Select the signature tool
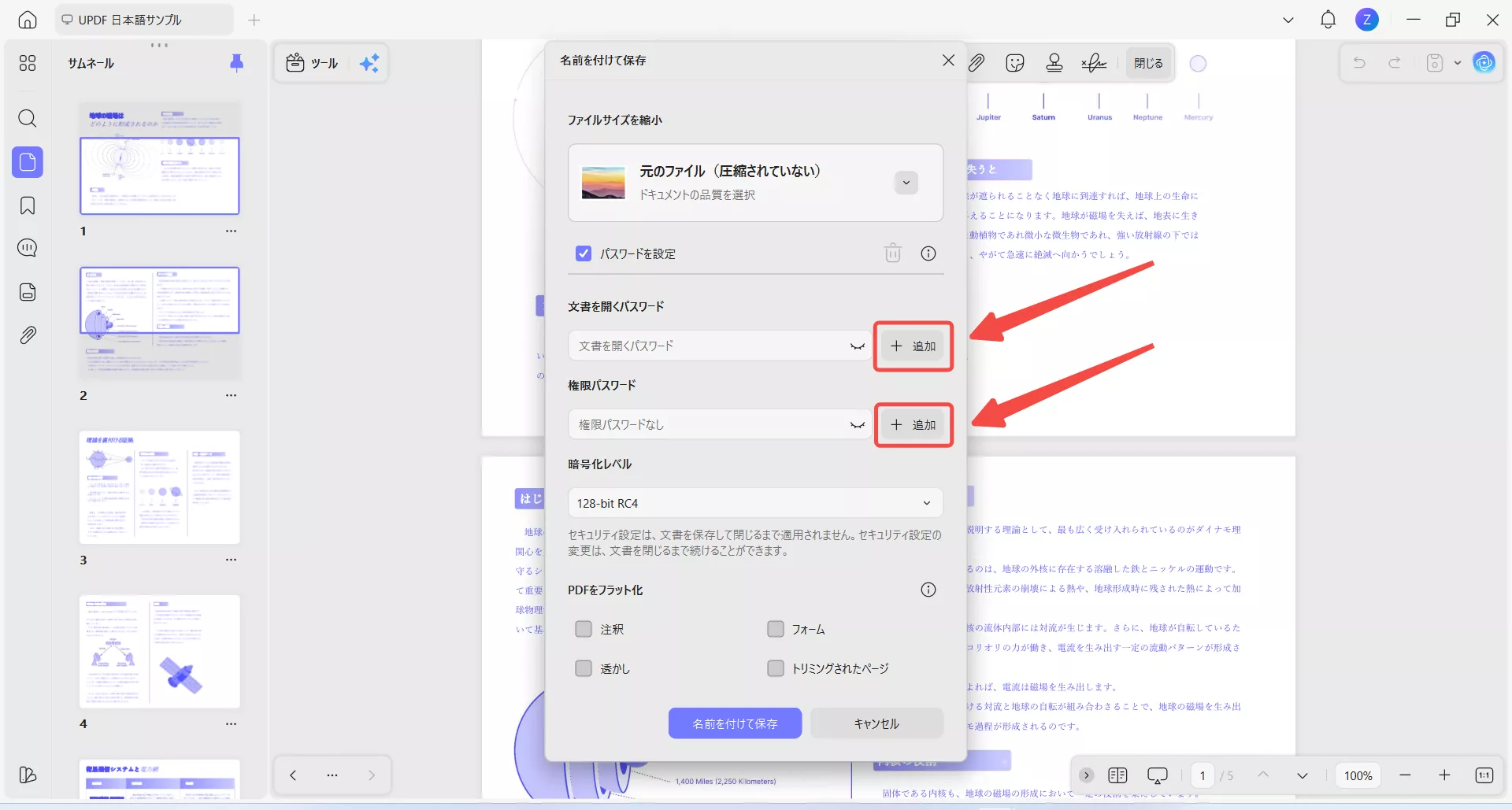 pos(1093,62)
